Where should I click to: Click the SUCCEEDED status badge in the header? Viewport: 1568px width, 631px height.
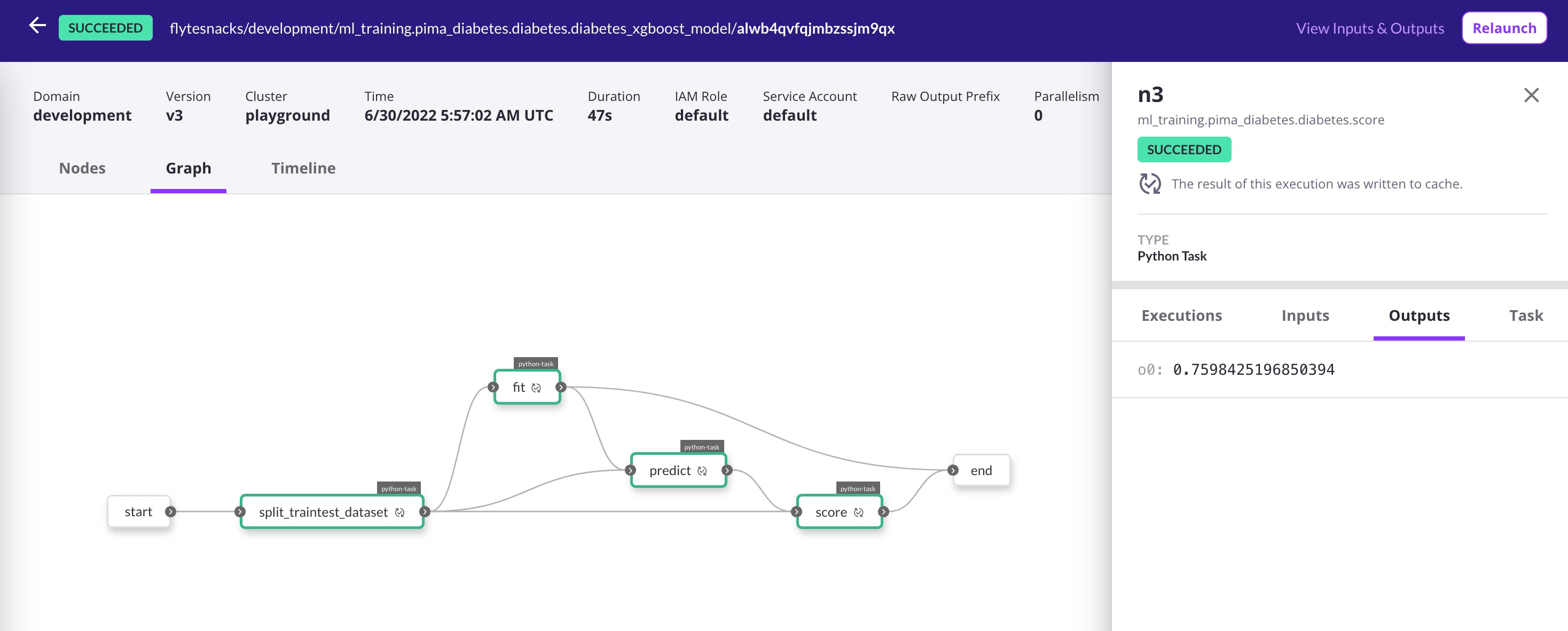105,27
